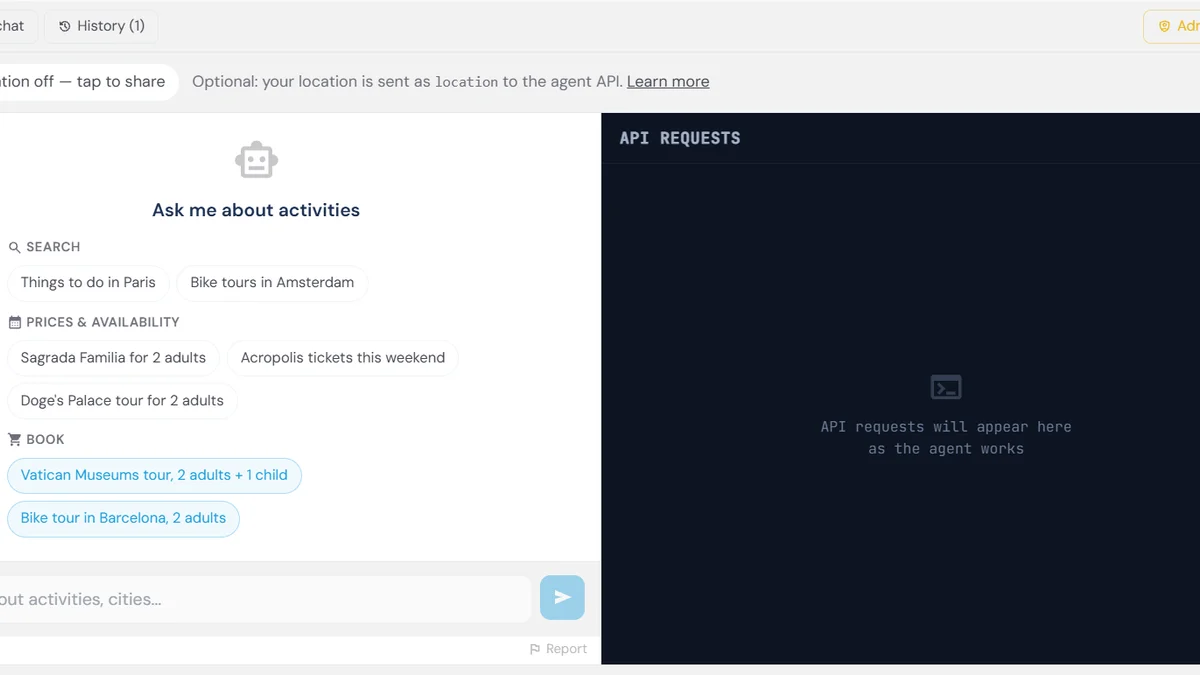Click the cart icon beside BOOK
Screen dimensions: 1200x675
click(15, 440)
